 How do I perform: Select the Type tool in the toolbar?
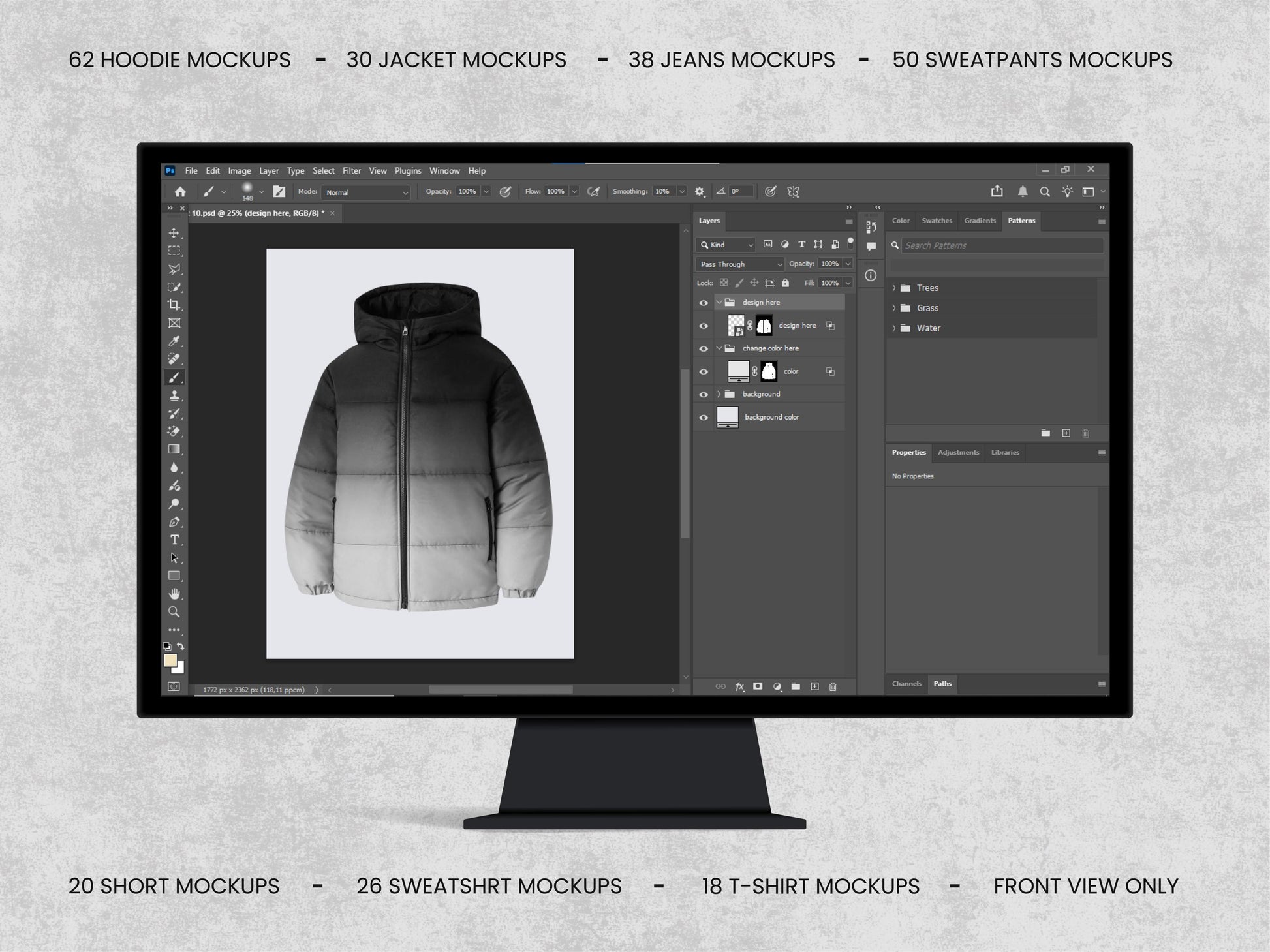point(174,540)
